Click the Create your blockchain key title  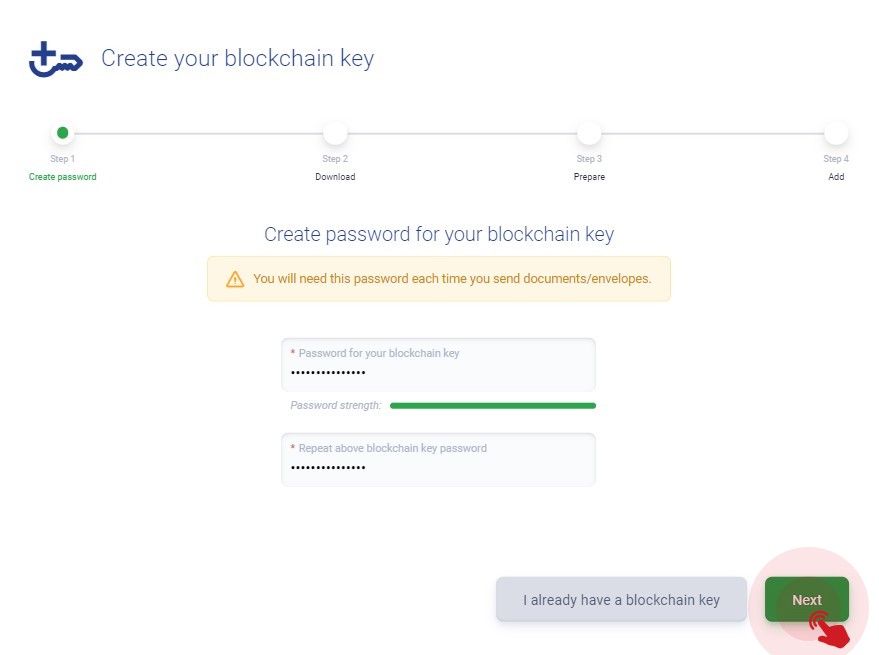coord(238,58)
